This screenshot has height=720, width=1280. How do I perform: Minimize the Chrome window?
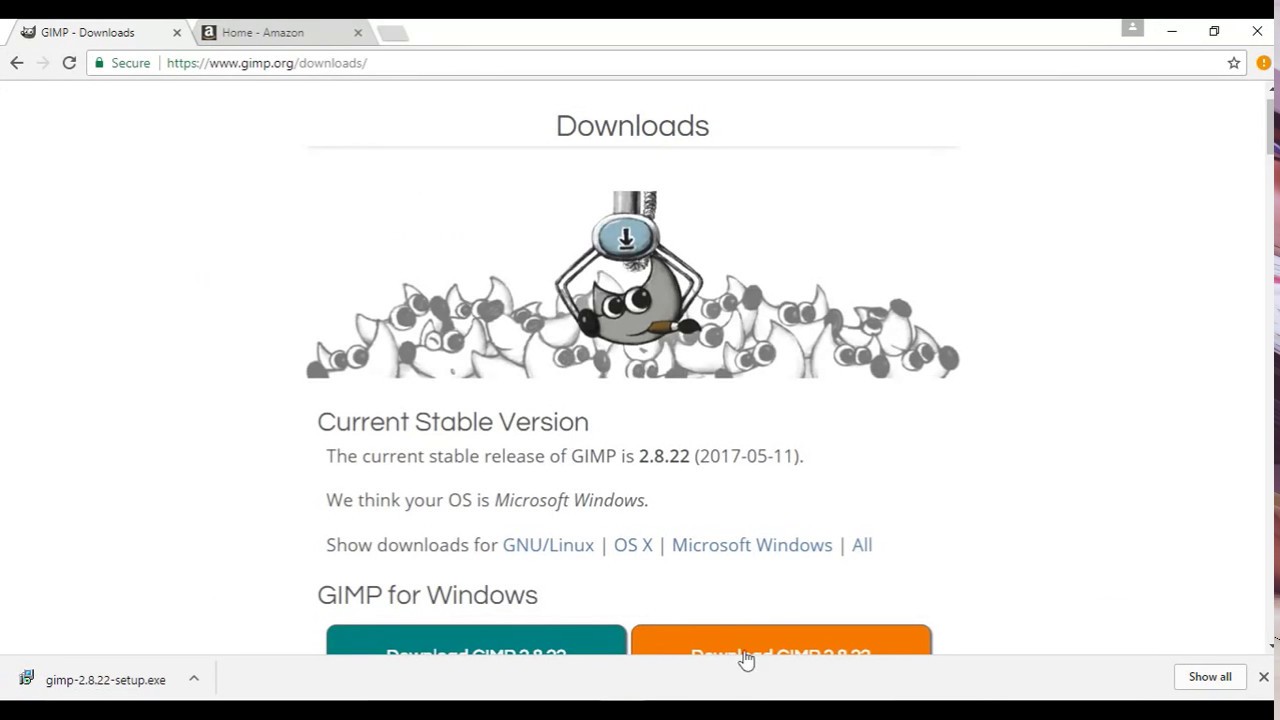click(x=1172, y=32)
